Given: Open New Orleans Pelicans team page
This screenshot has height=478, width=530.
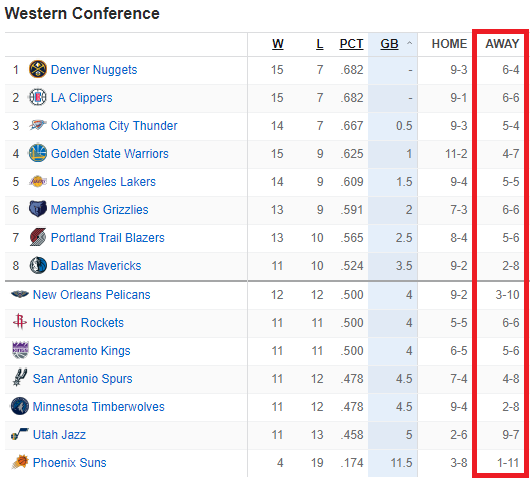Looking at the screenshot, I should [91, 294].
